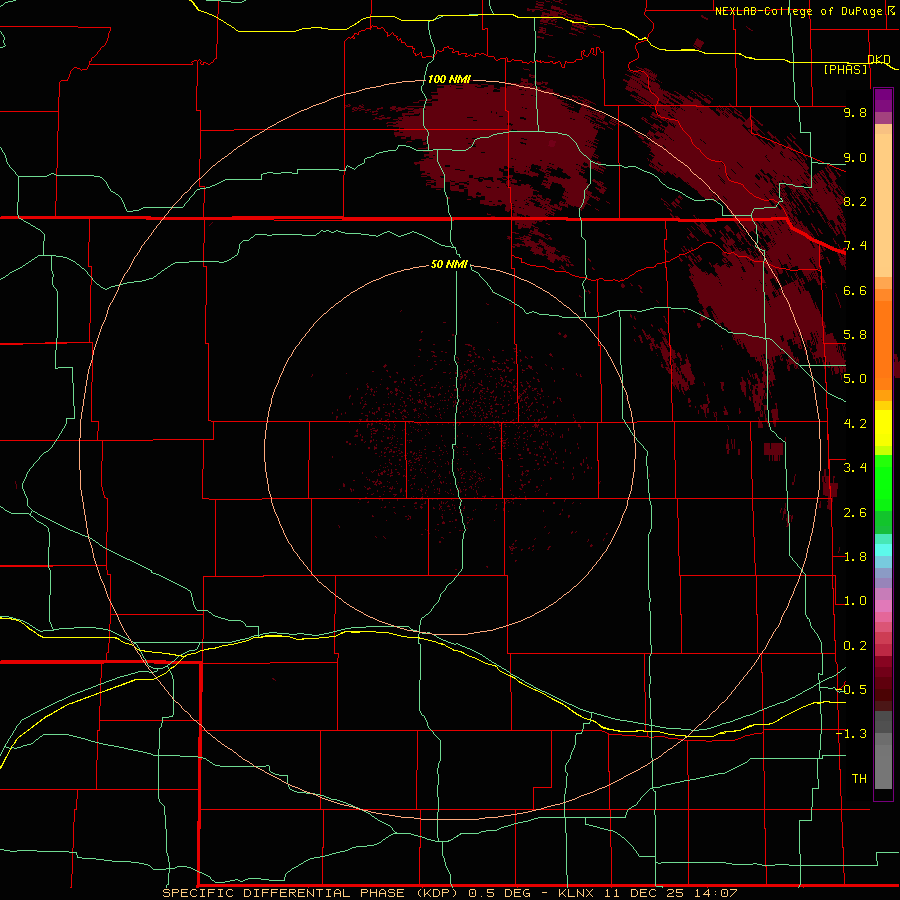Viewport: 900px width, 900px height.
Task: Click the 1.0 value on the color scale
Action: tap(855, 601)
